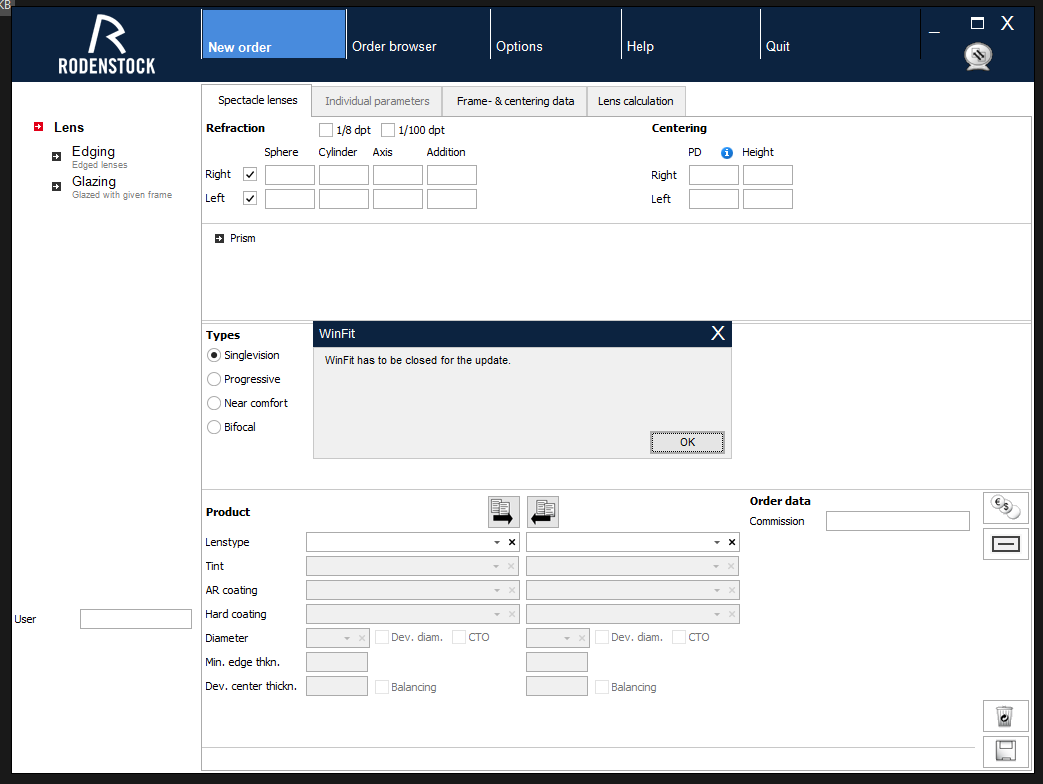Screen dimensions: 1043x784
Task: Select the Bifocal lens type
Action: [214, 427]
